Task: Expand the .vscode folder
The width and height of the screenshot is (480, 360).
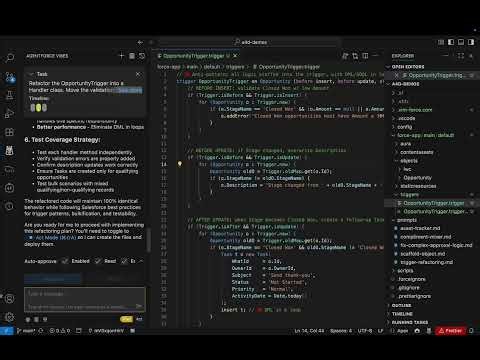Action: click(x=407, y=118)
